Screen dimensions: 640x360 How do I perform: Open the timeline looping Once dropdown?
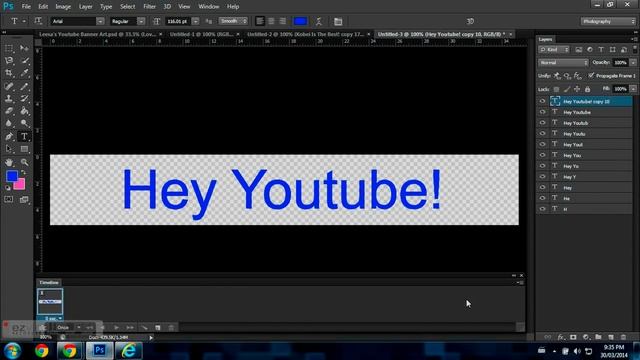[68, 327]
